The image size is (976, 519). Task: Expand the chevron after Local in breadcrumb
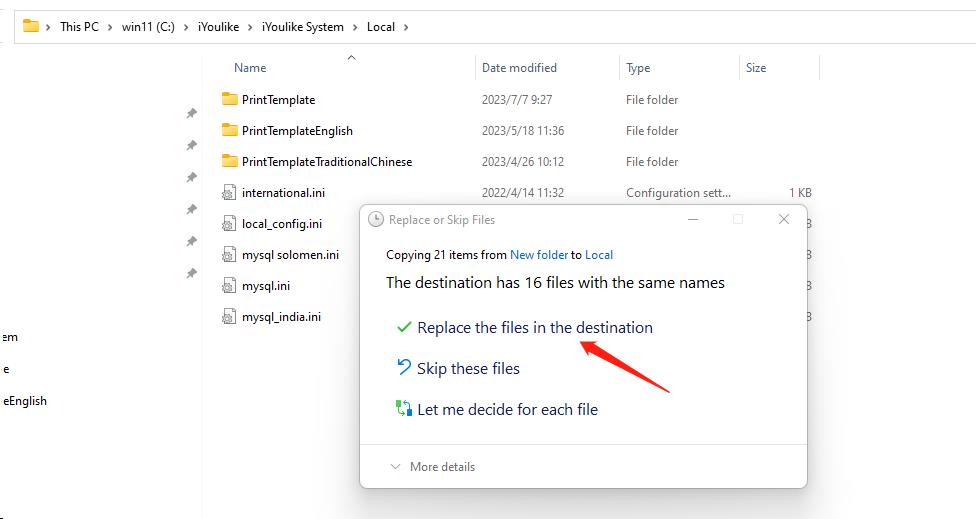coord(406,27)
